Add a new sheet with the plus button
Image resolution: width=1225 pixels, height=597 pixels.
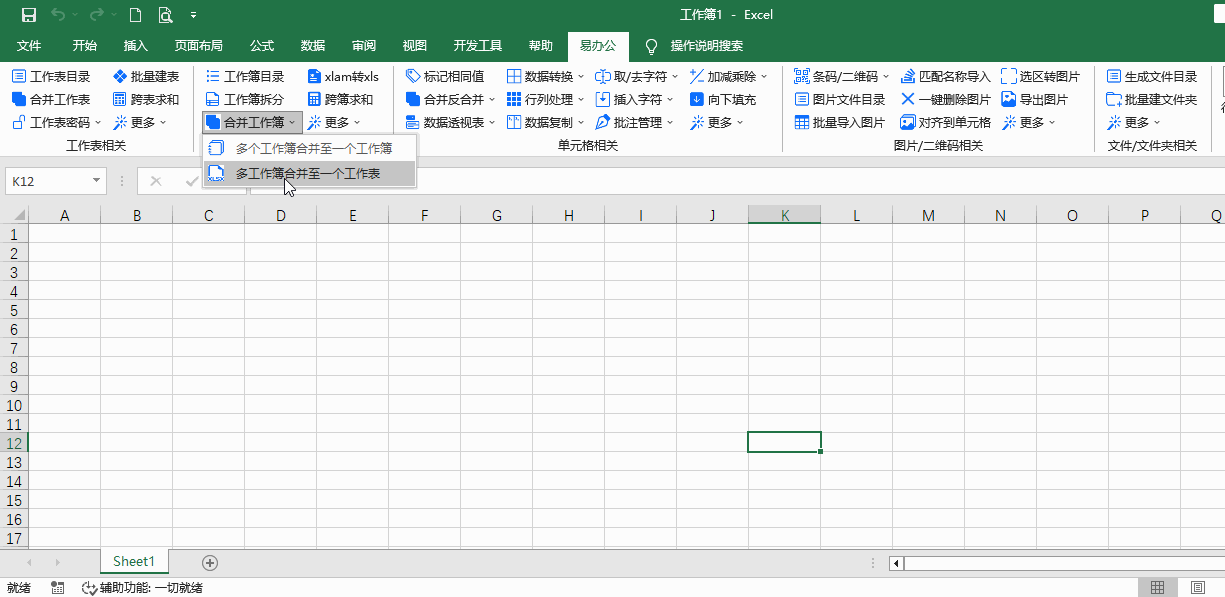[x=209, y=563]
